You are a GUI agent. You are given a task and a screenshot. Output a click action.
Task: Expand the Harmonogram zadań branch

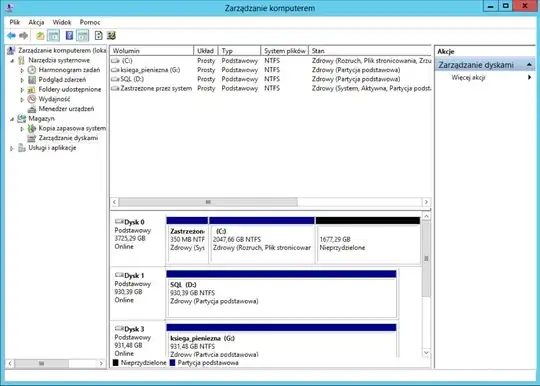pyautogui.click(x=22, y=70)
